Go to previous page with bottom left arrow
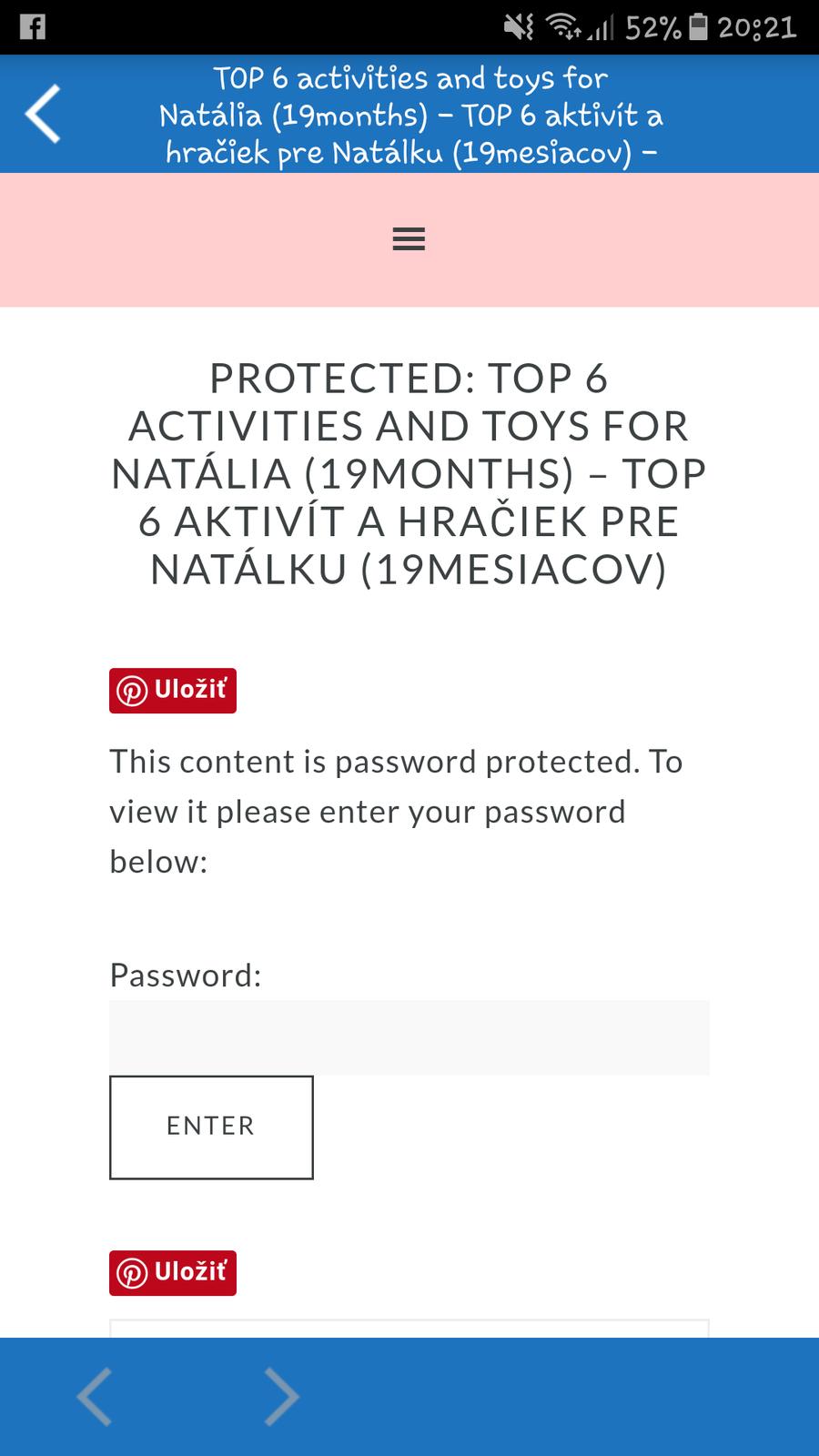Screen dimensions: 819x1456 pyautogui.click(x=95, y=1396)
